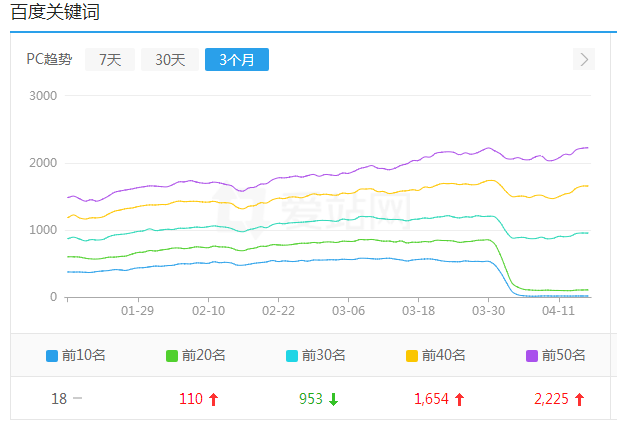617x431 pixels.
Task: Click the 03-30 date on the x-axis
Action: pos(488,311)
